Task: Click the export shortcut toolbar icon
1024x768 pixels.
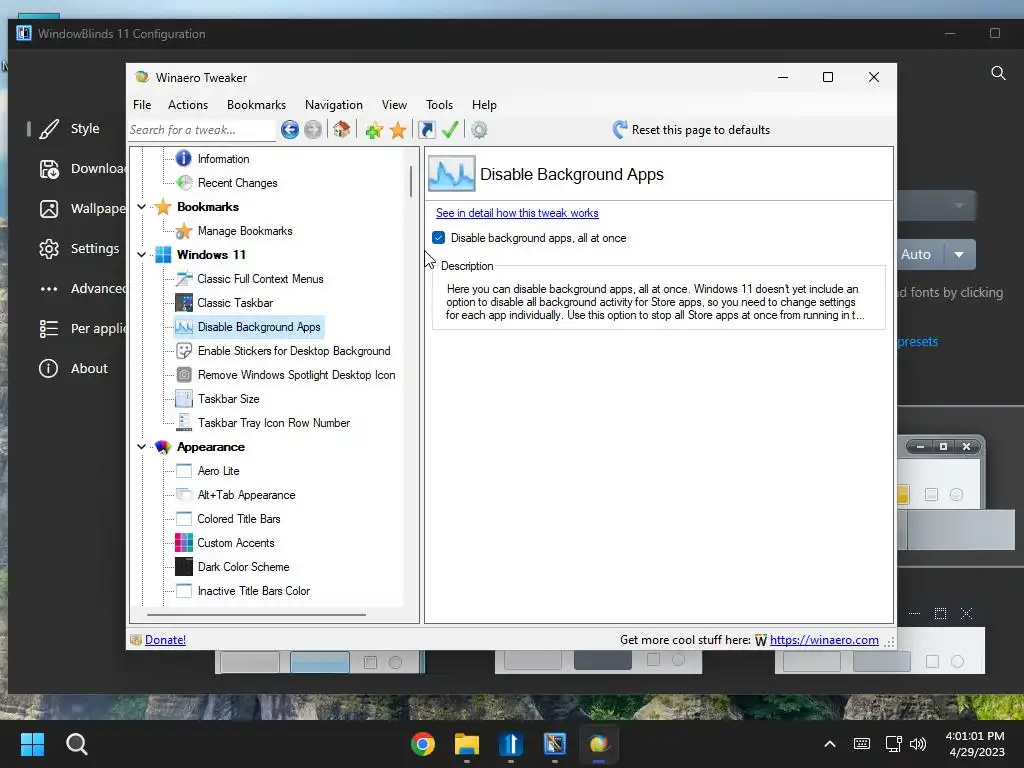Action: tap(426, 130)
